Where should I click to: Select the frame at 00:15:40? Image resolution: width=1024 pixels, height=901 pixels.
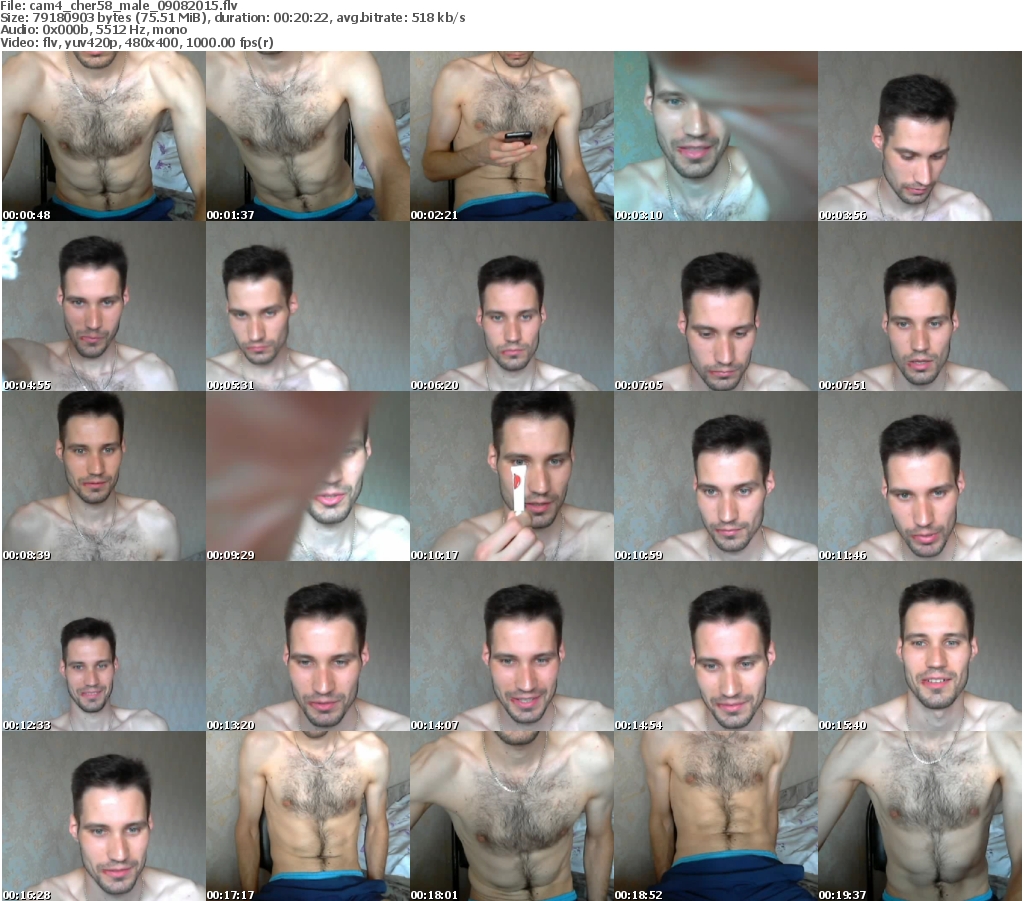click(920, 646)
